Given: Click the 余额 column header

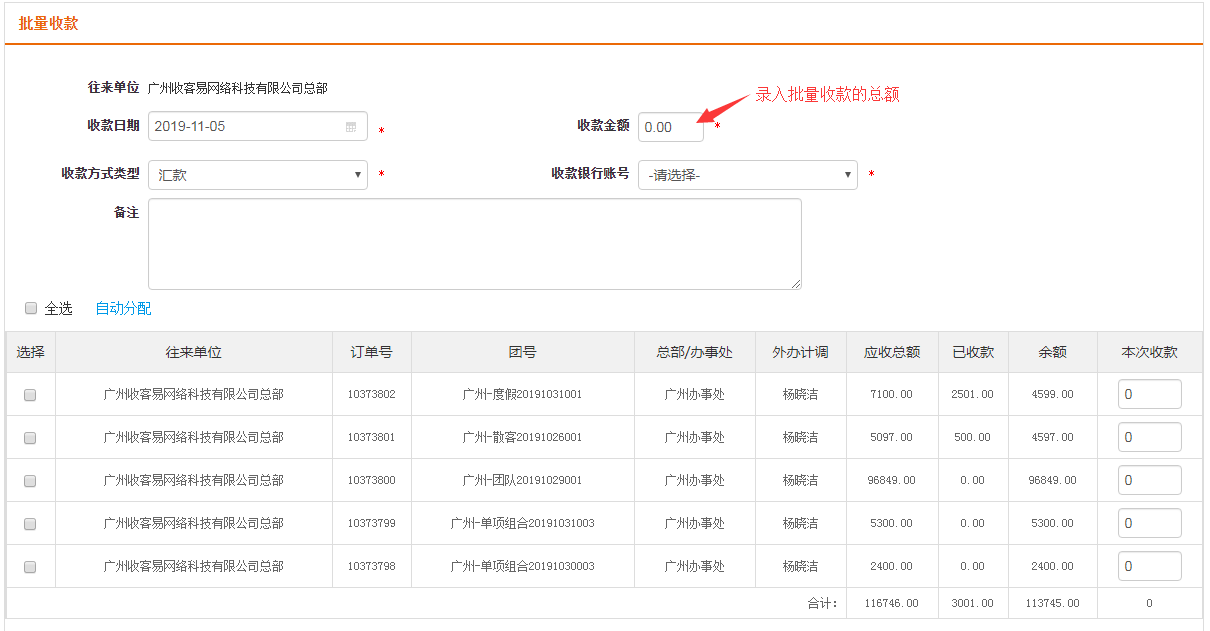Looking at the screenshot, I should [1052, 352].
